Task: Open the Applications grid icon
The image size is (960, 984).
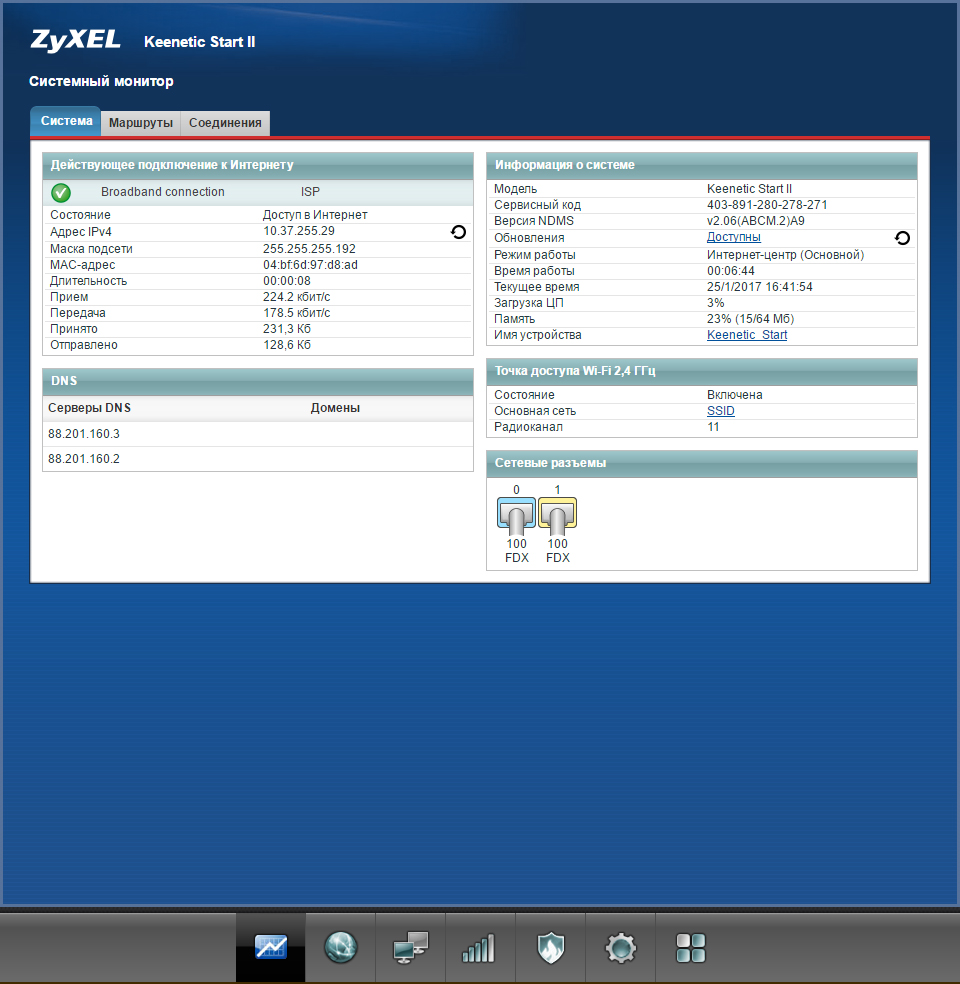Action: coord(690,947)
